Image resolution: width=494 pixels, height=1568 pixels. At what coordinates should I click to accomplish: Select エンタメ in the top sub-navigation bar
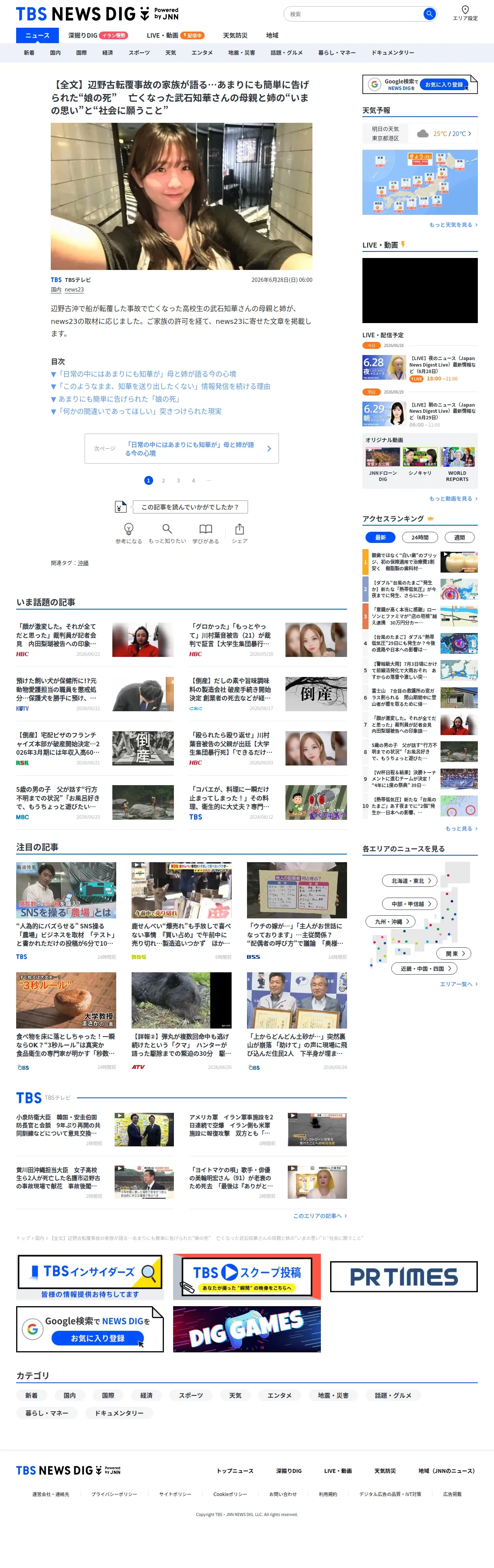click(x=202, y=53)
